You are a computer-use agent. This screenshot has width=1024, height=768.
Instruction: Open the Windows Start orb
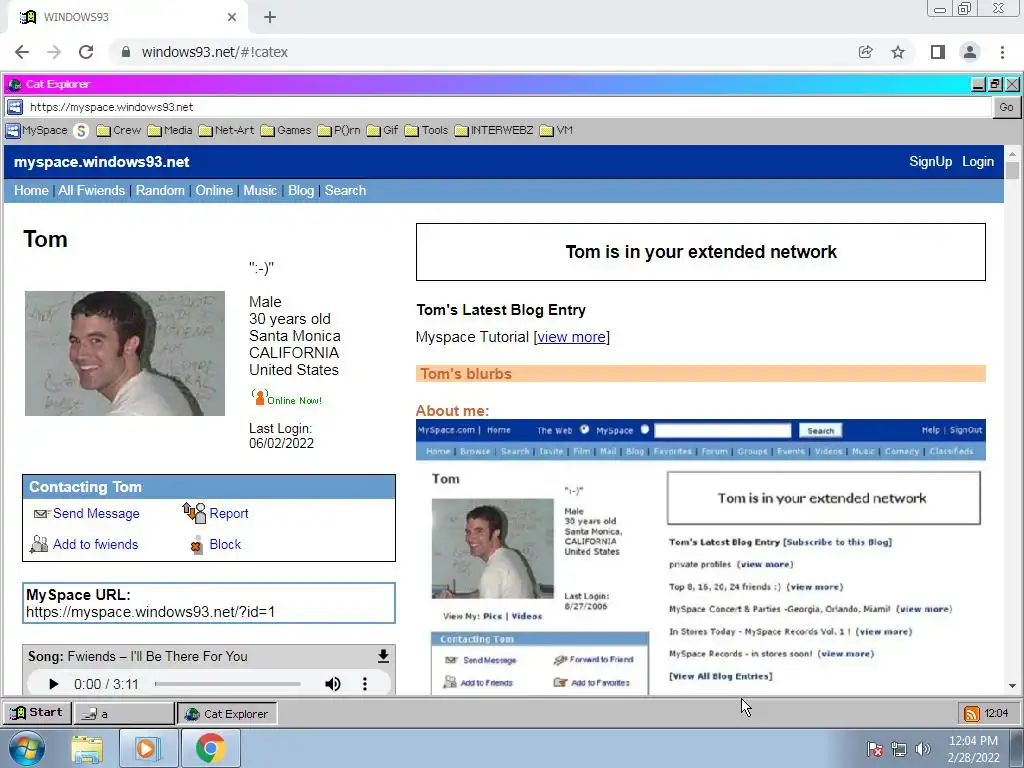pyautogui.click(x=27, y=748)
